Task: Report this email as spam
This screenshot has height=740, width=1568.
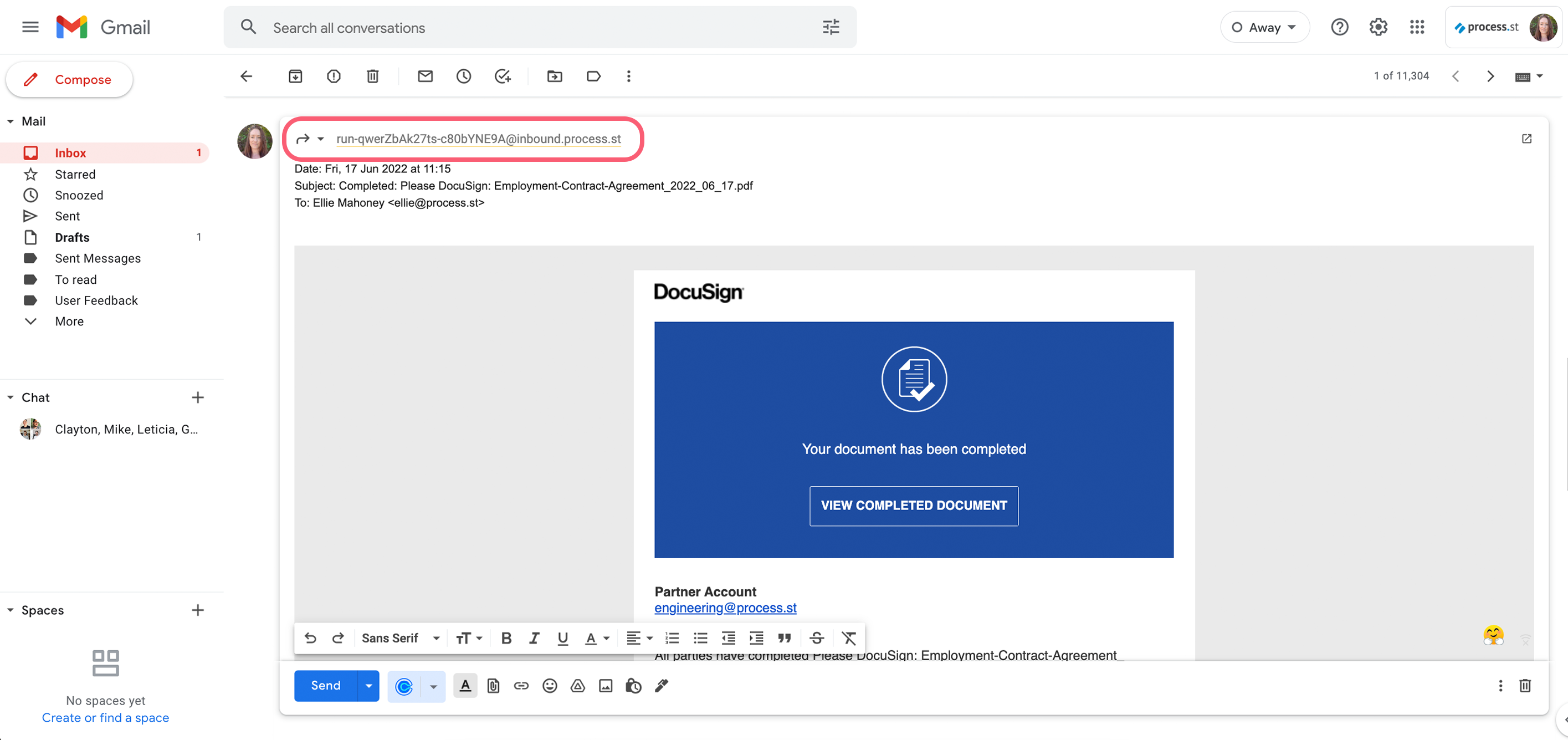Action: click(334, 76)
